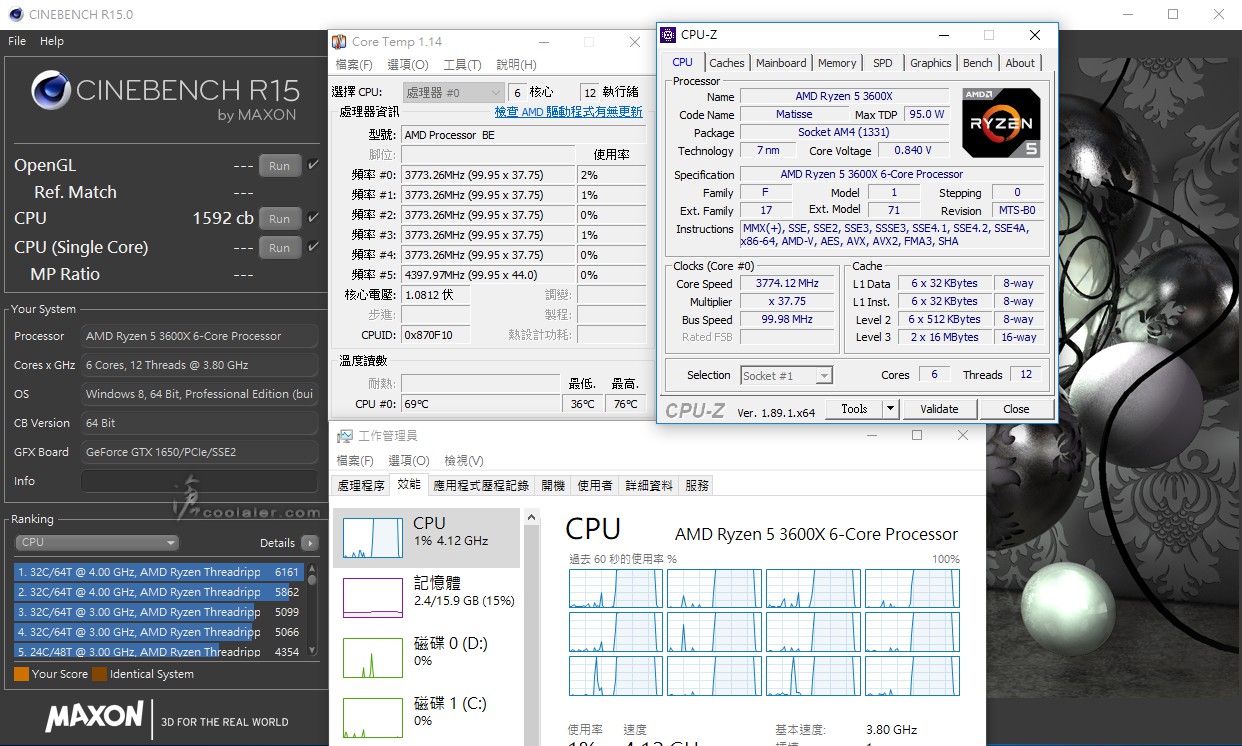Switch to the Graphics tab in CPU-Z

[931, 63]
